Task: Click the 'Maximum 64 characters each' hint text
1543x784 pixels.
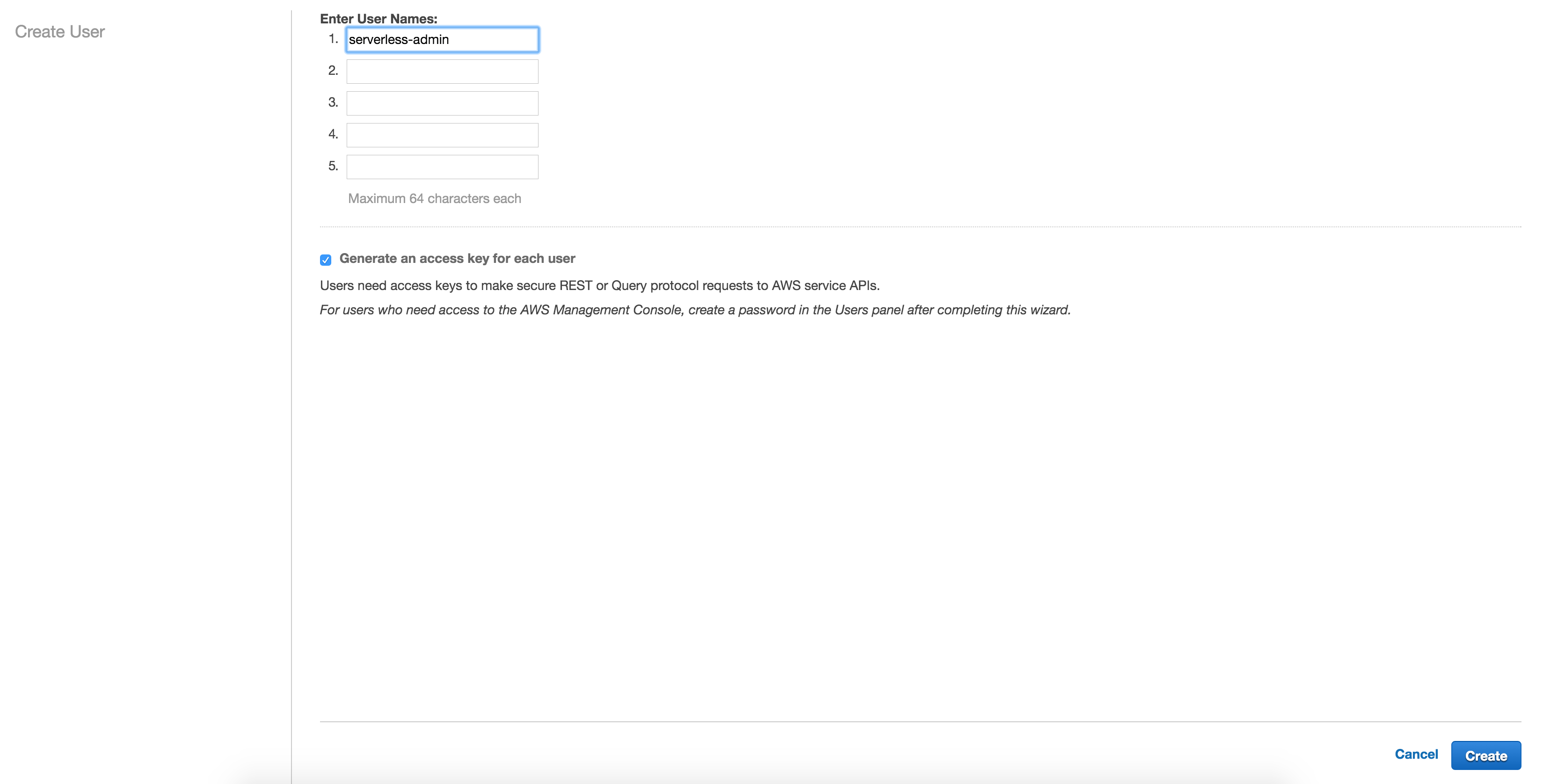Action: click(434, 198)
